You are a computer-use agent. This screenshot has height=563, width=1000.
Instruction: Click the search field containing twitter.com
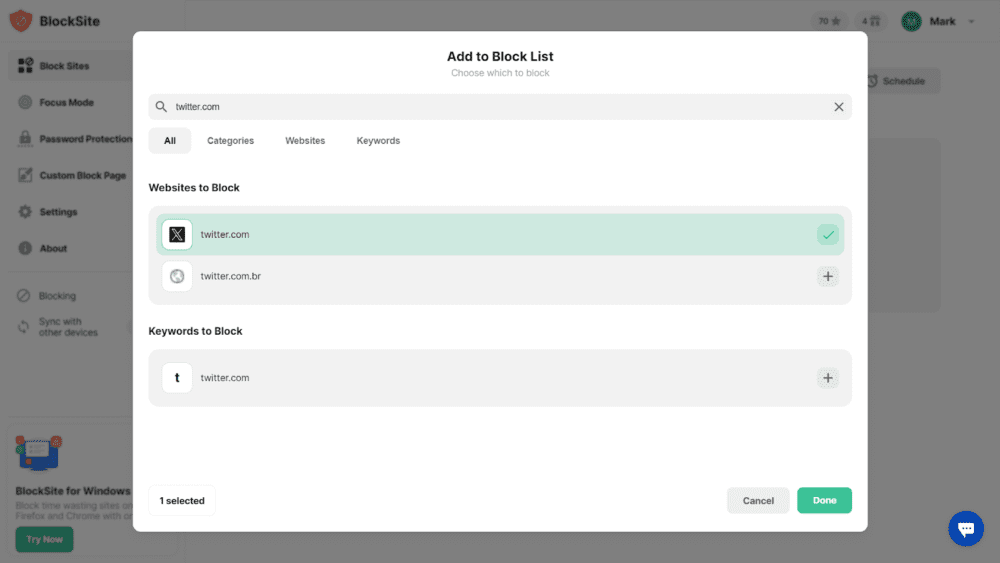pyautogui.click(x=500, y=107)
